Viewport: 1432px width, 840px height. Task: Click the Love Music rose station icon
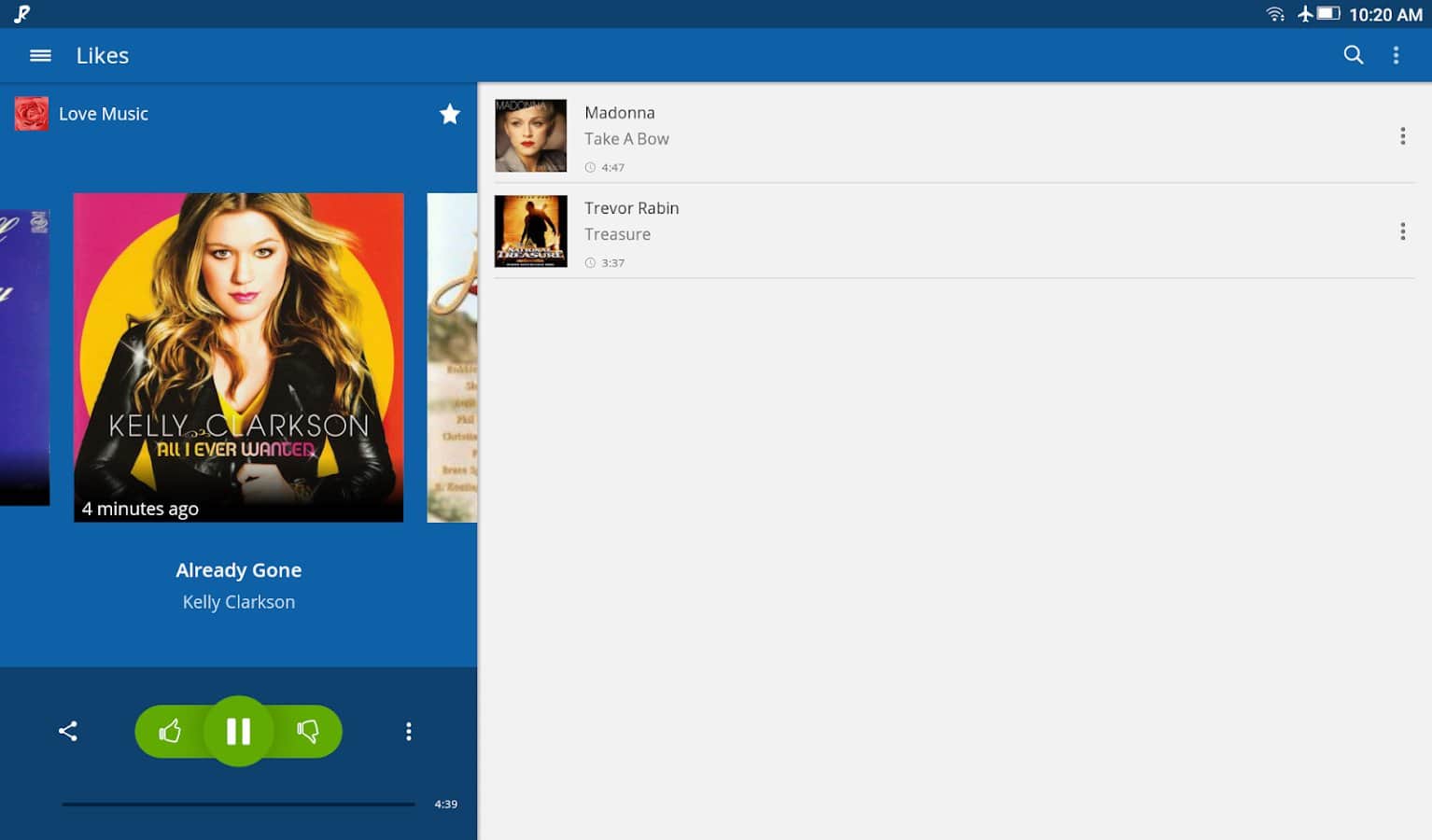tap(32, 114)
